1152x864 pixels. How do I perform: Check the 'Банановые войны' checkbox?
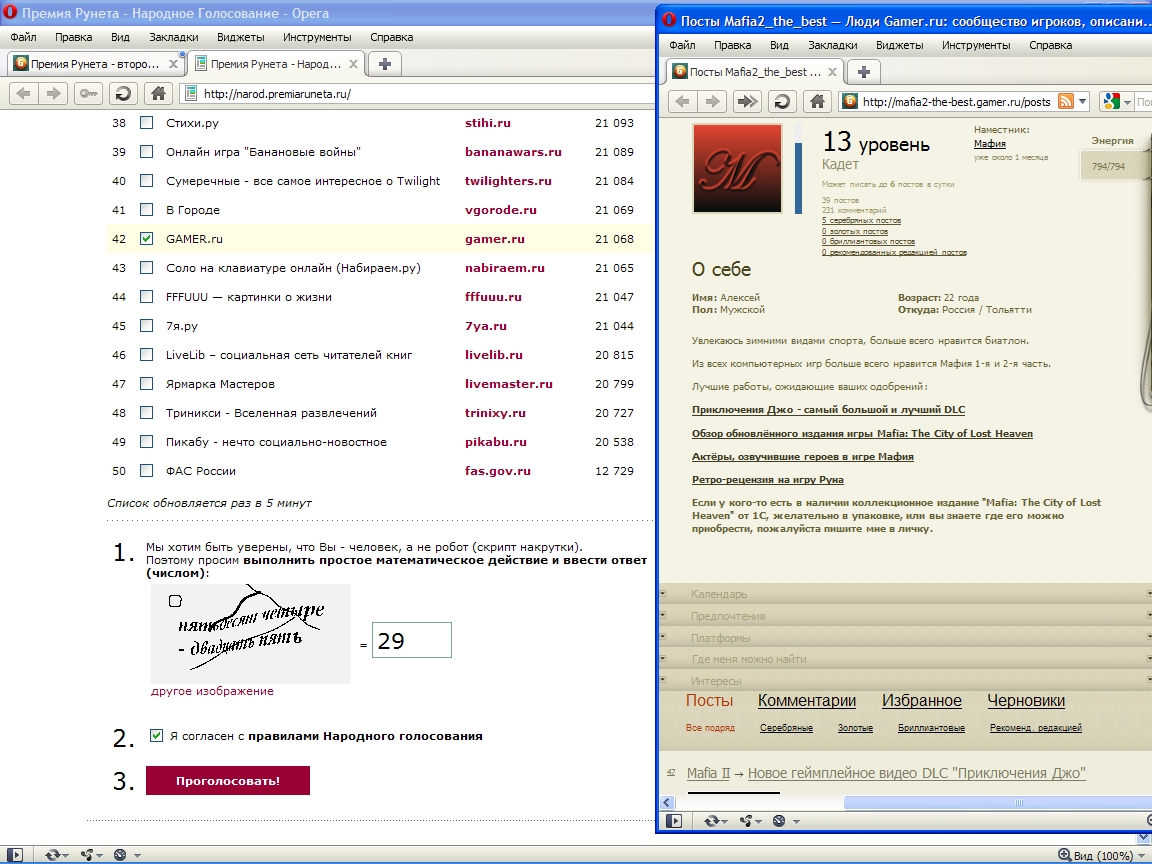147,152
